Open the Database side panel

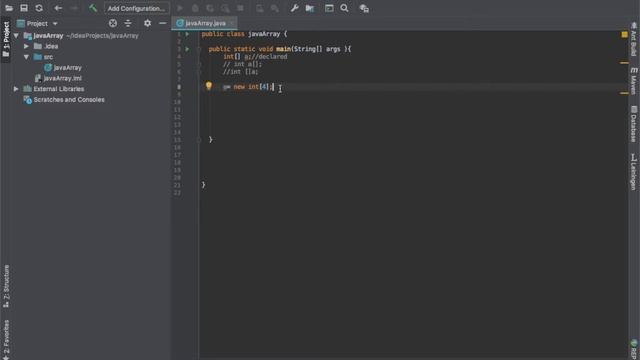pyautogui.click(x=634, y=124)
